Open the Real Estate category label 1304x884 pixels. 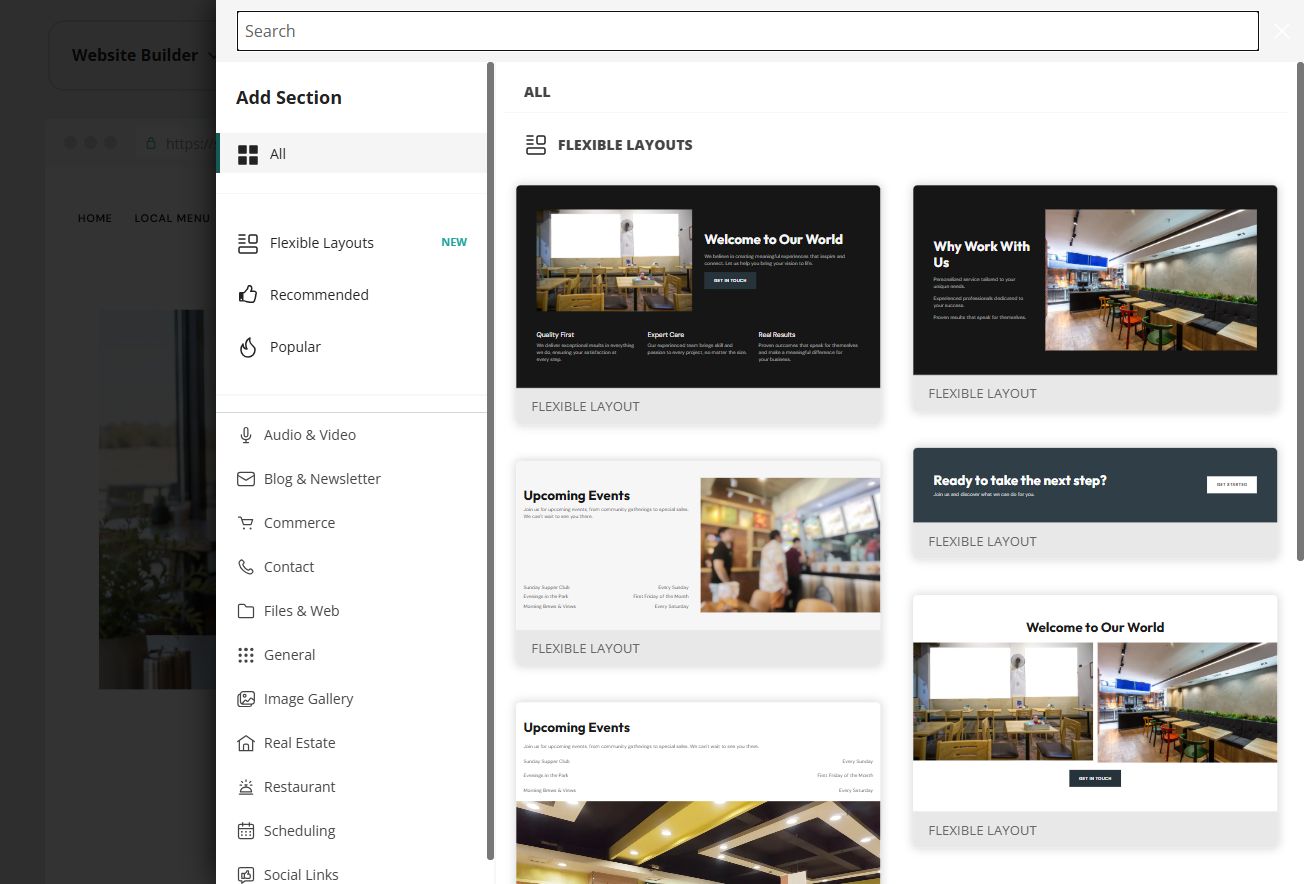pyautogui.click(x=299, y=743)
